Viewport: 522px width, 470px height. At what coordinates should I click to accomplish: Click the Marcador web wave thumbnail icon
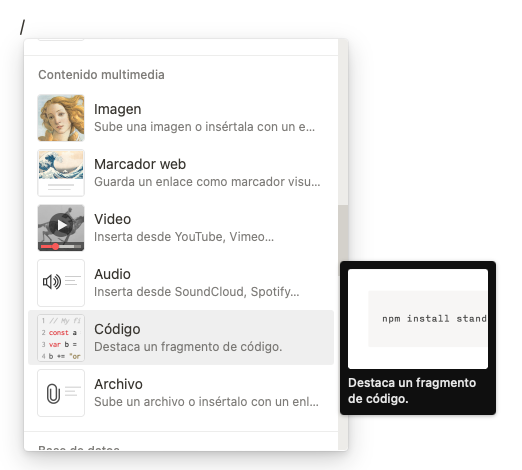coord(61,173)
